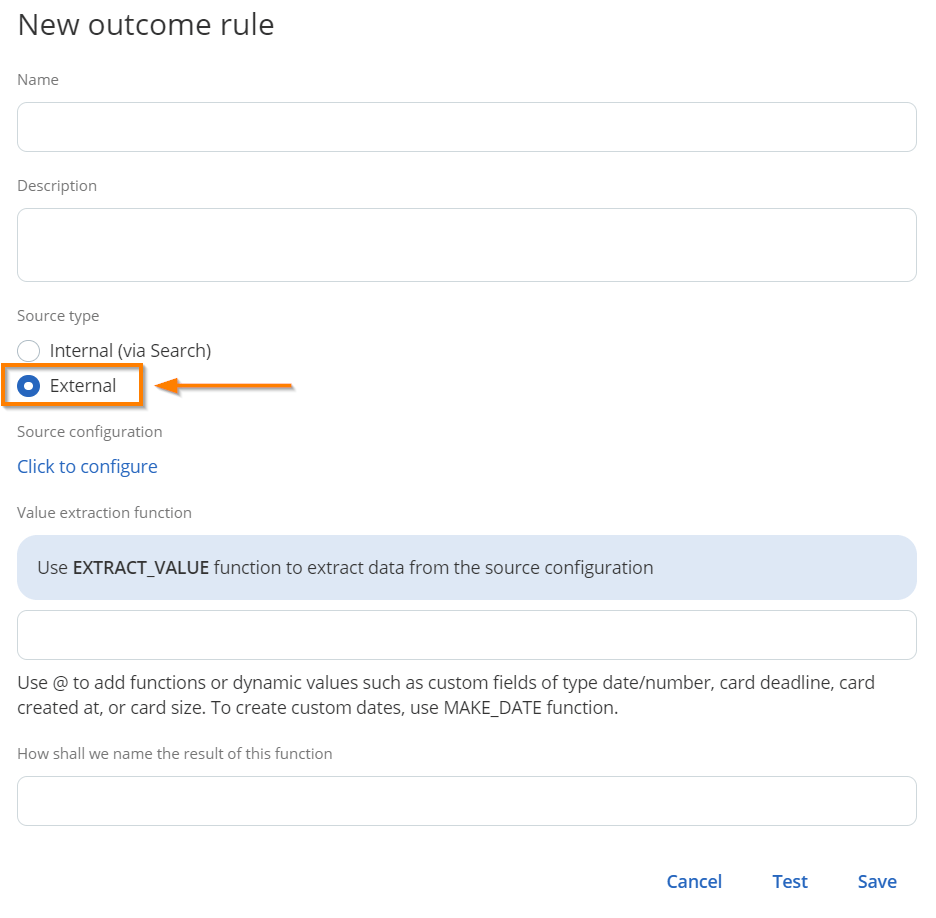This screenshot has width=936, height=918.
Task: Focus the Description text area
Action: pyautogui.click(x=466, y=245)
